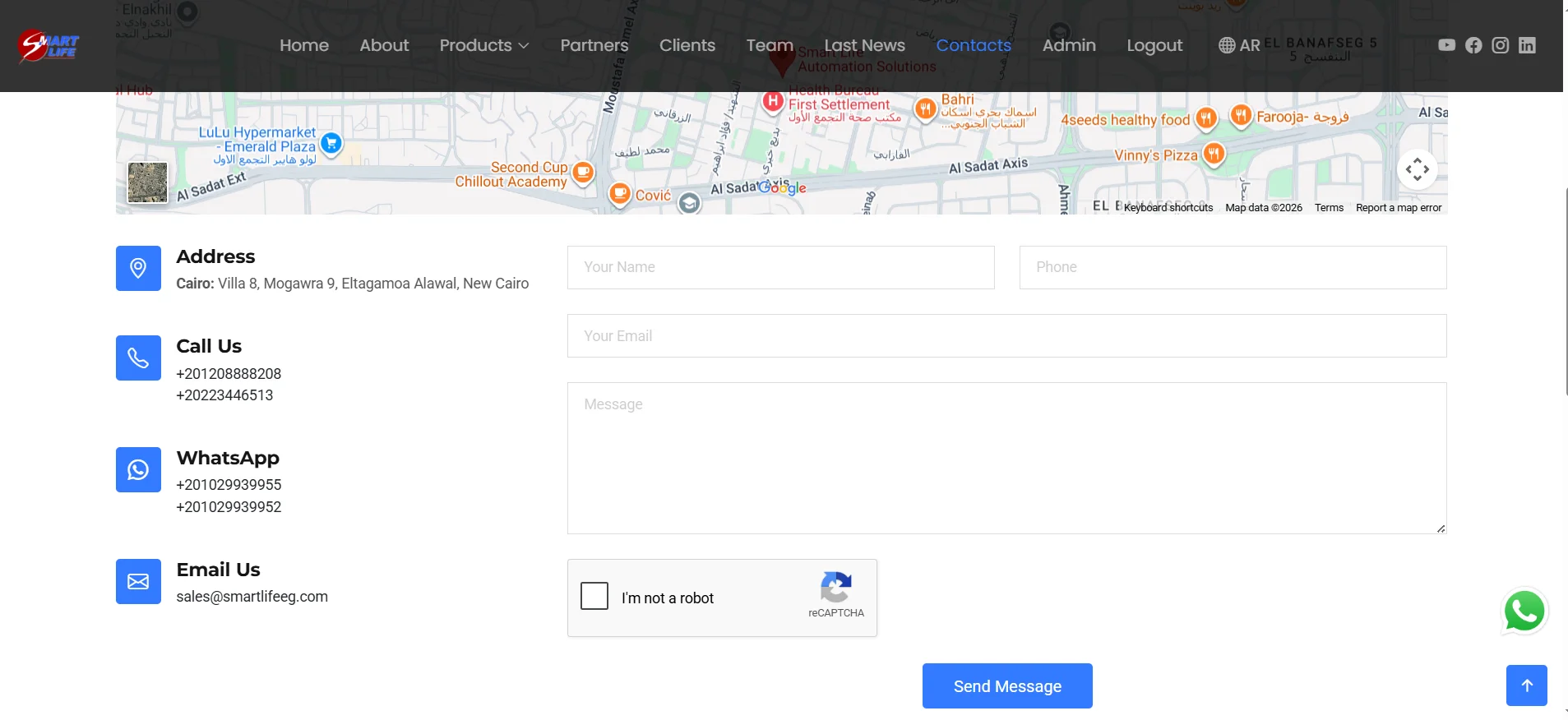Click the Send Message button
The image size is (1568, 720).
click(x=1007, y=685)
